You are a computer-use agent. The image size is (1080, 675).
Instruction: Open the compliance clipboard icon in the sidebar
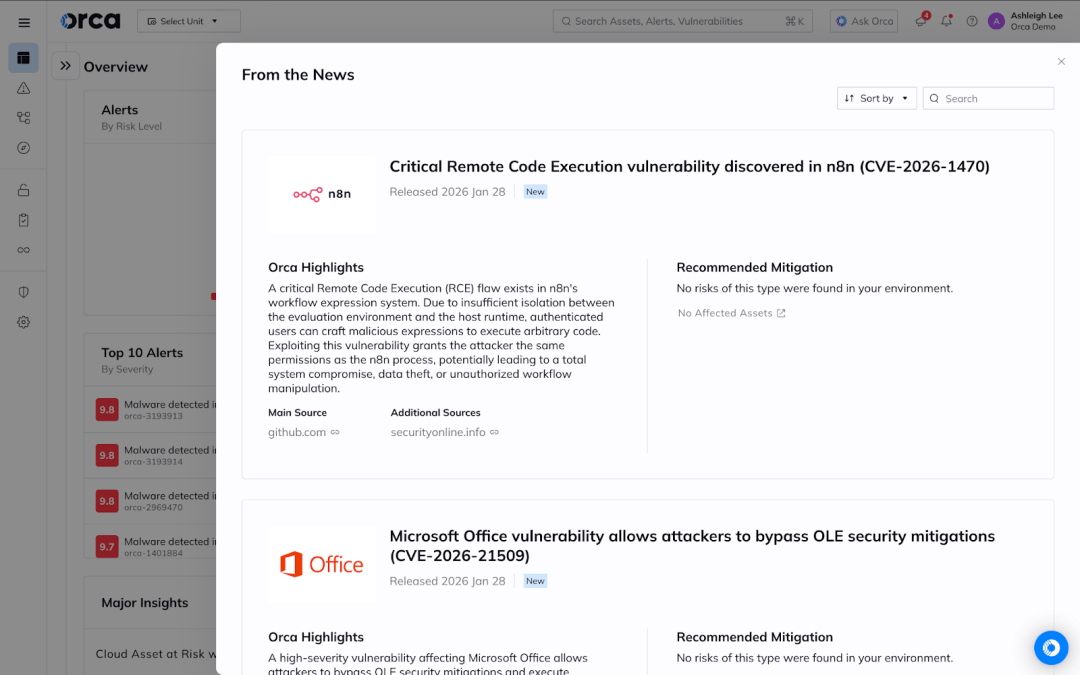(24, 219)
